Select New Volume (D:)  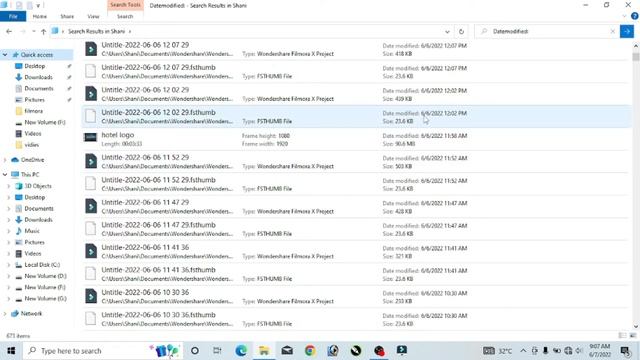click(45, 276)
